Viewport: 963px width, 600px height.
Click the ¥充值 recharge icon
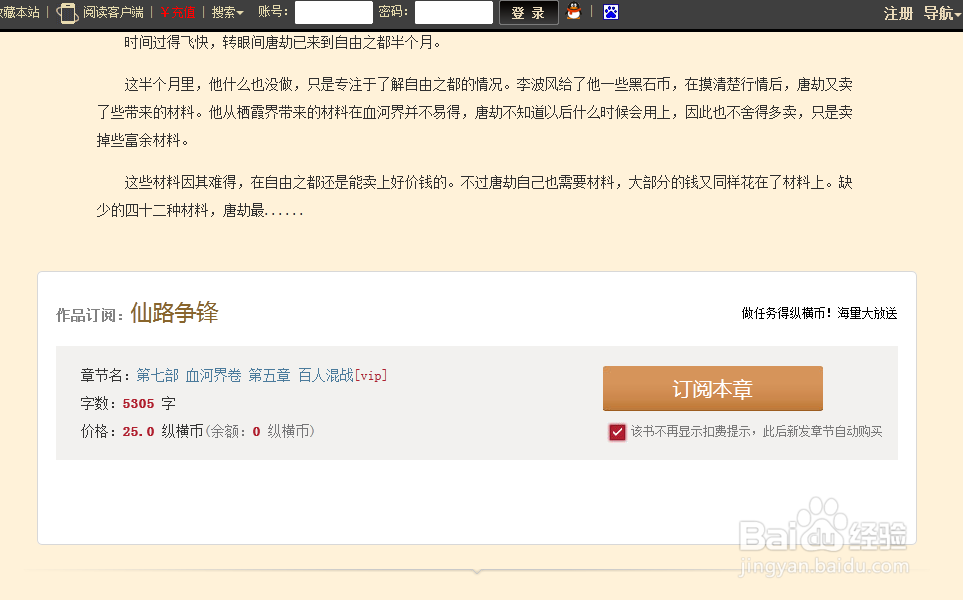point(176,12)
